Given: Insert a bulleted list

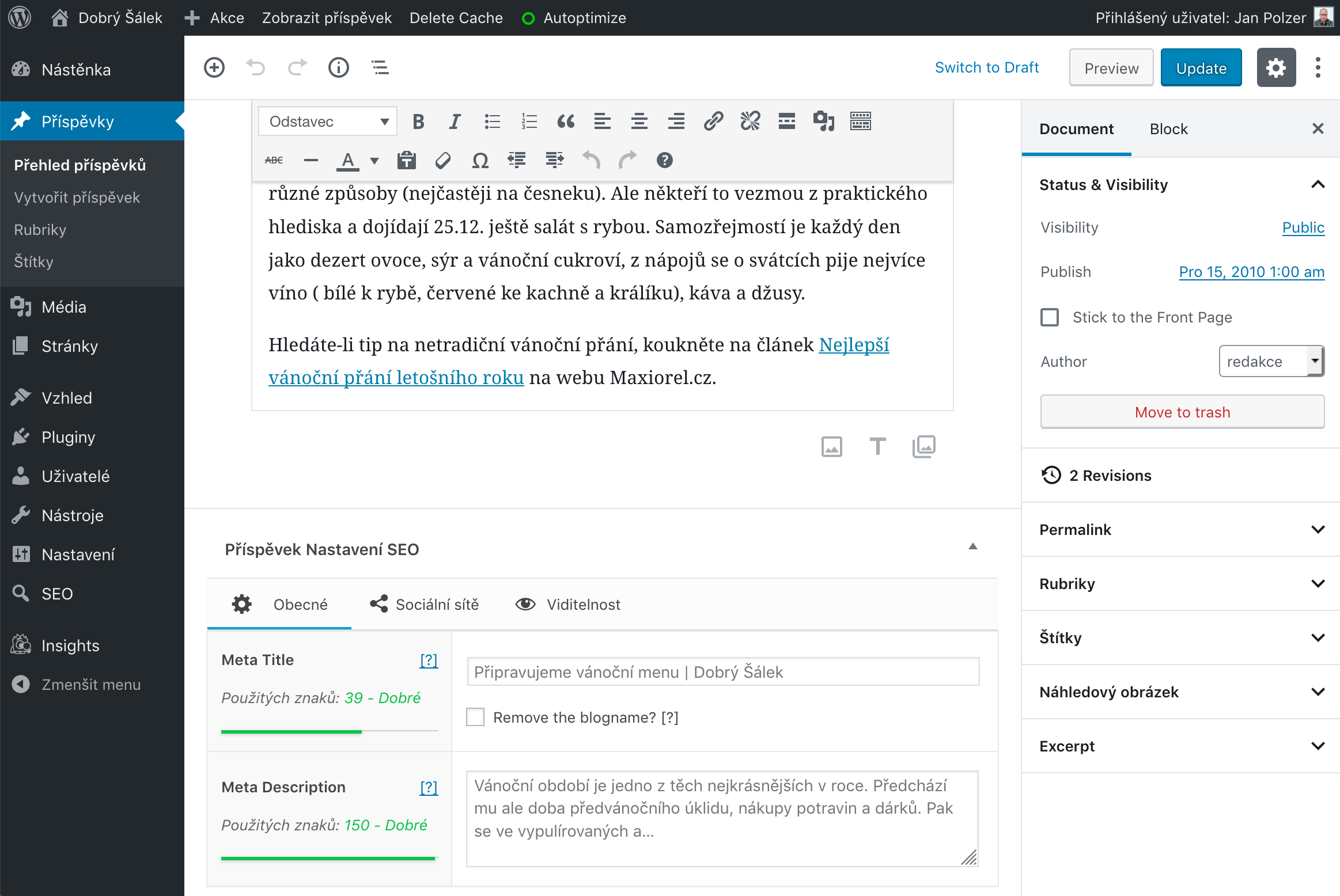Looking at the screenshot, I should pos(492,122).
